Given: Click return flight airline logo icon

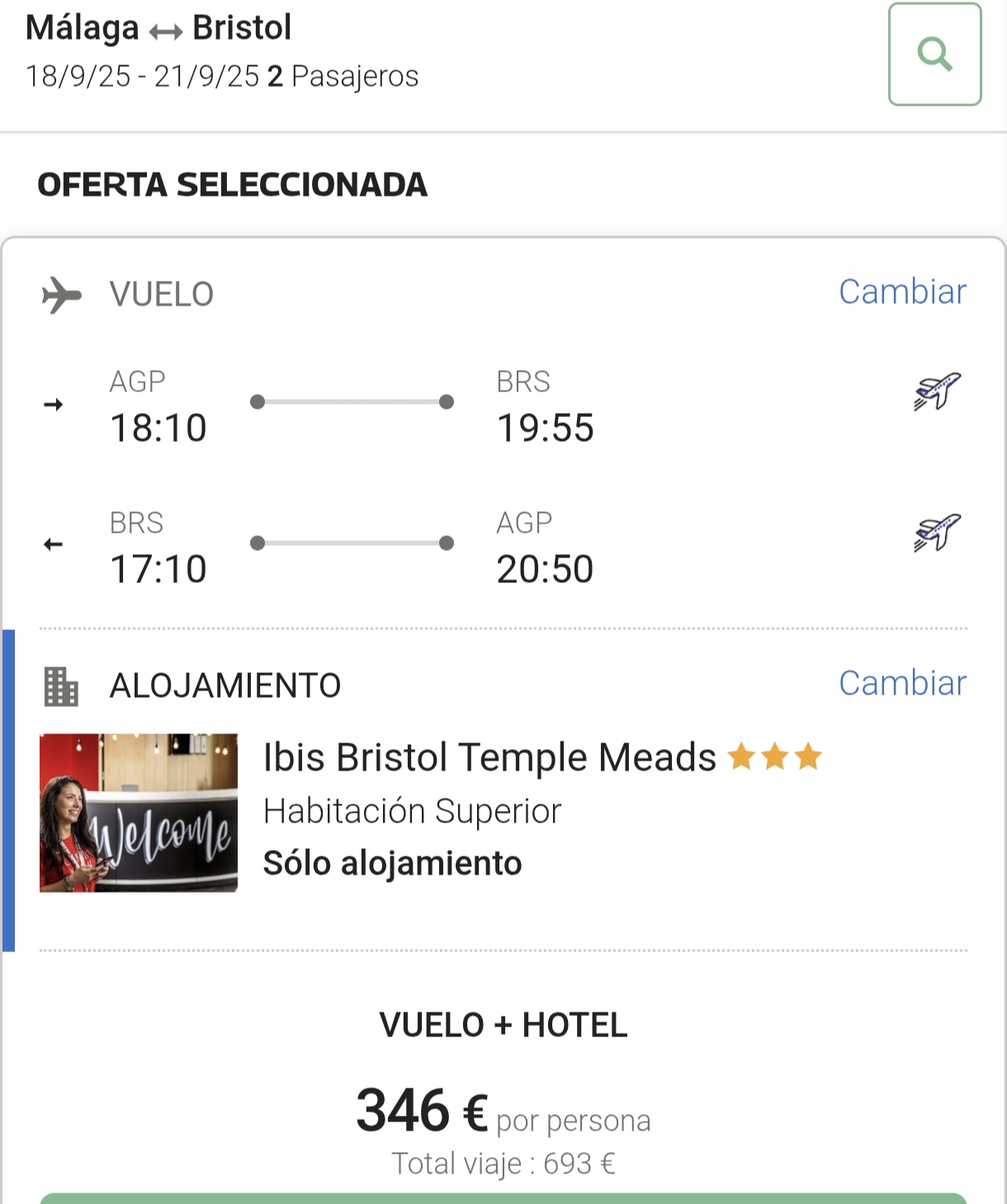Looking at the screenshot, I should tap(938, 533).
